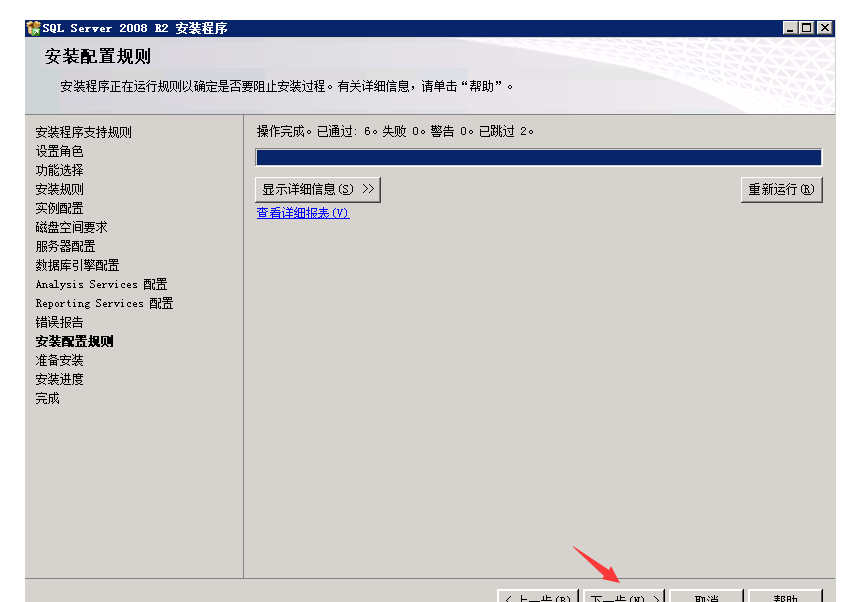The image size is (852, 602).
Task: Go back with the 上一步(B) button
Action: (538, 597)
